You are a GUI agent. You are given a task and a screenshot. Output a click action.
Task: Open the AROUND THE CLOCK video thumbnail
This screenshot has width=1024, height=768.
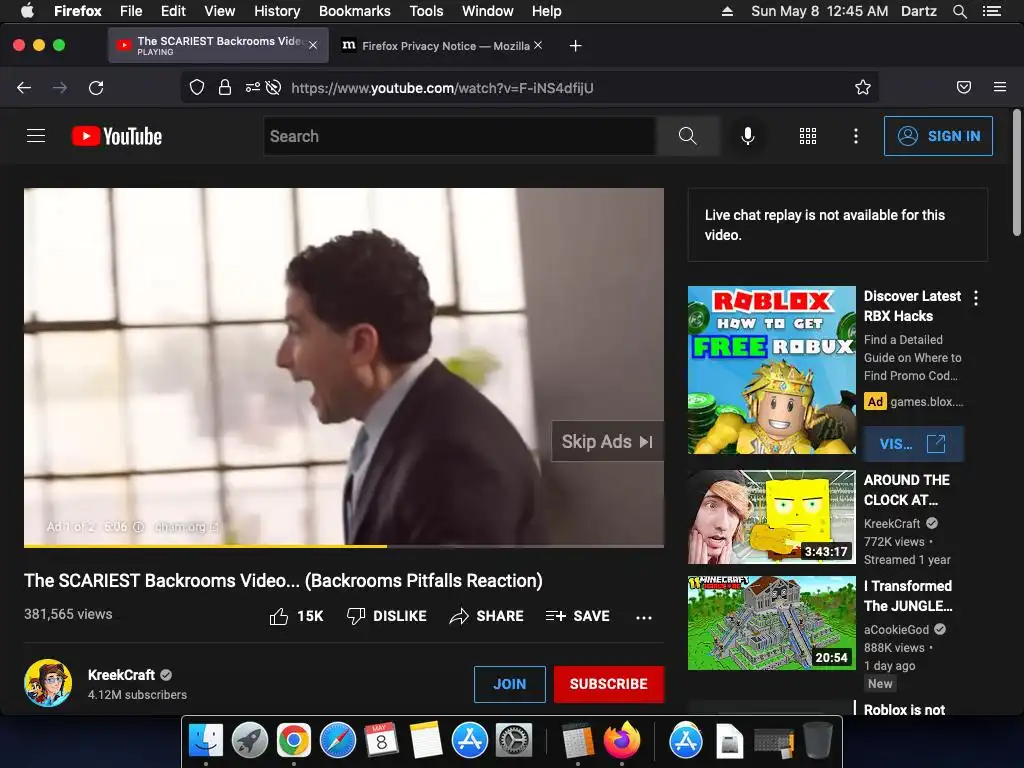pyautogui.click(x=771, y=517)
